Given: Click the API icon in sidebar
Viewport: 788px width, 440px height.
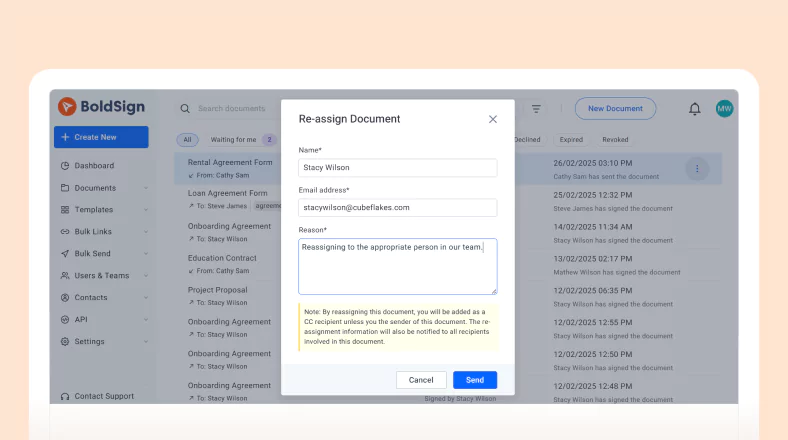Looking at the screenshot, I should click(65, 319).
